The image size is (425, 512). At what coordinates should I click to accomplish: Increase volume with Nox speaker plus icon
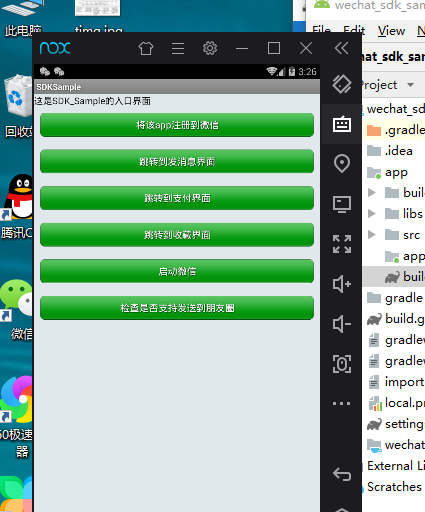342,284
